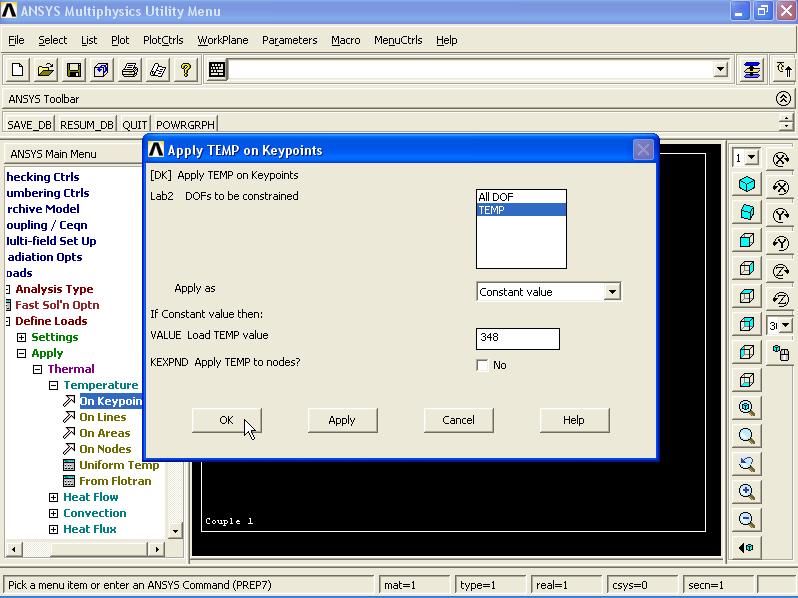Click Cancel in Apply TEMP dialog
Screen dimensions: 798x598
pyautogui.click(x=458, y=420)
